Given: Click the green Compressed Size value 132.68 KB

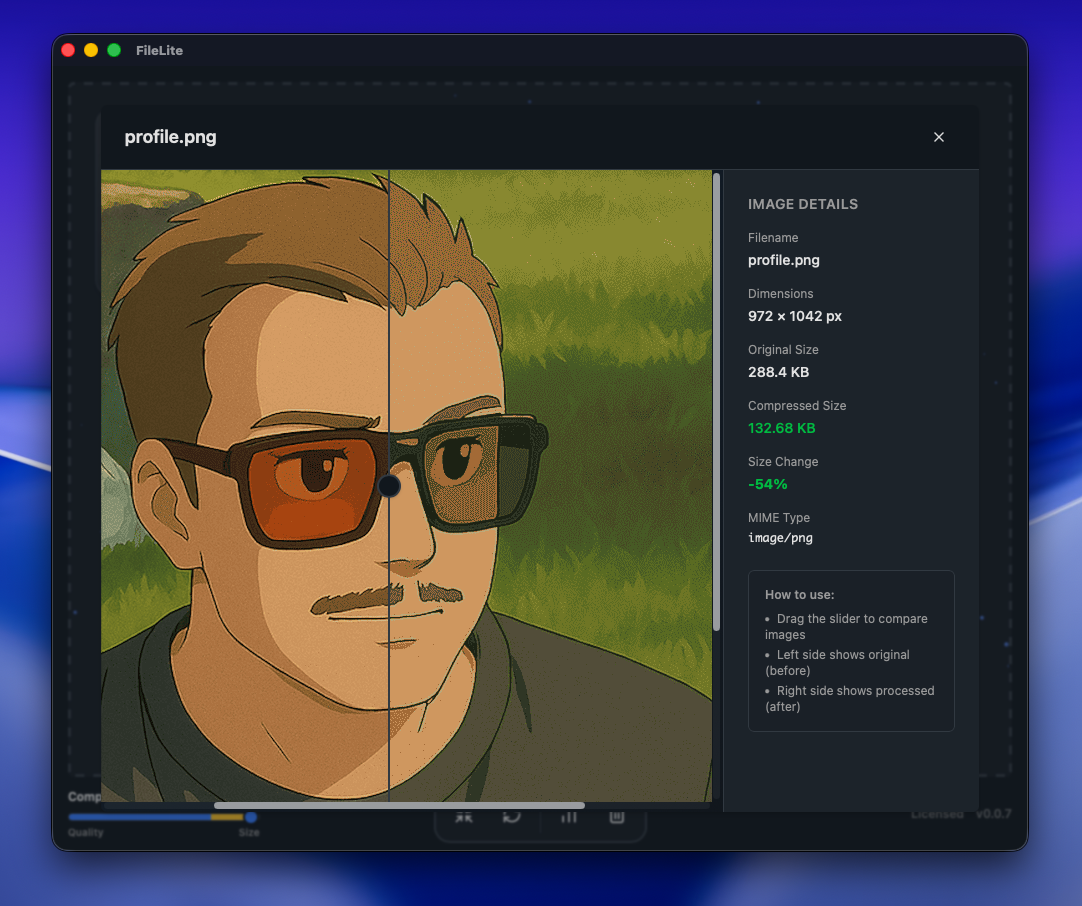Looking at the screenshot, I should click(x=782, y=428).
